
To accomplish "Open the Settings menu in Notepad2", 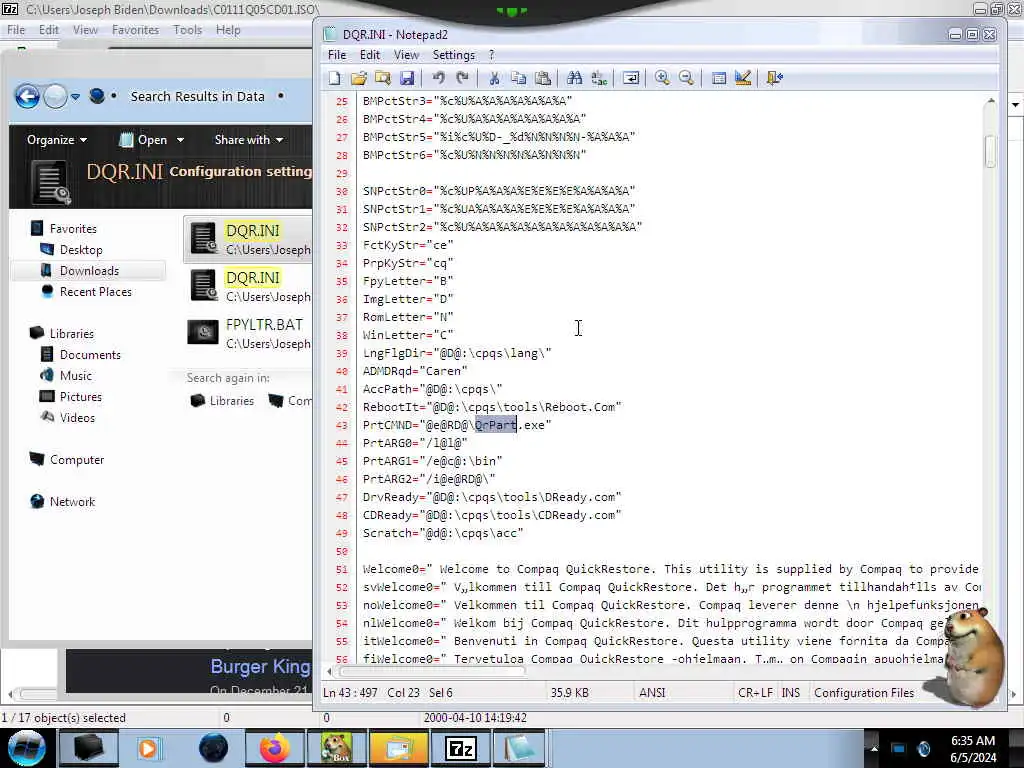I will 454,55.
